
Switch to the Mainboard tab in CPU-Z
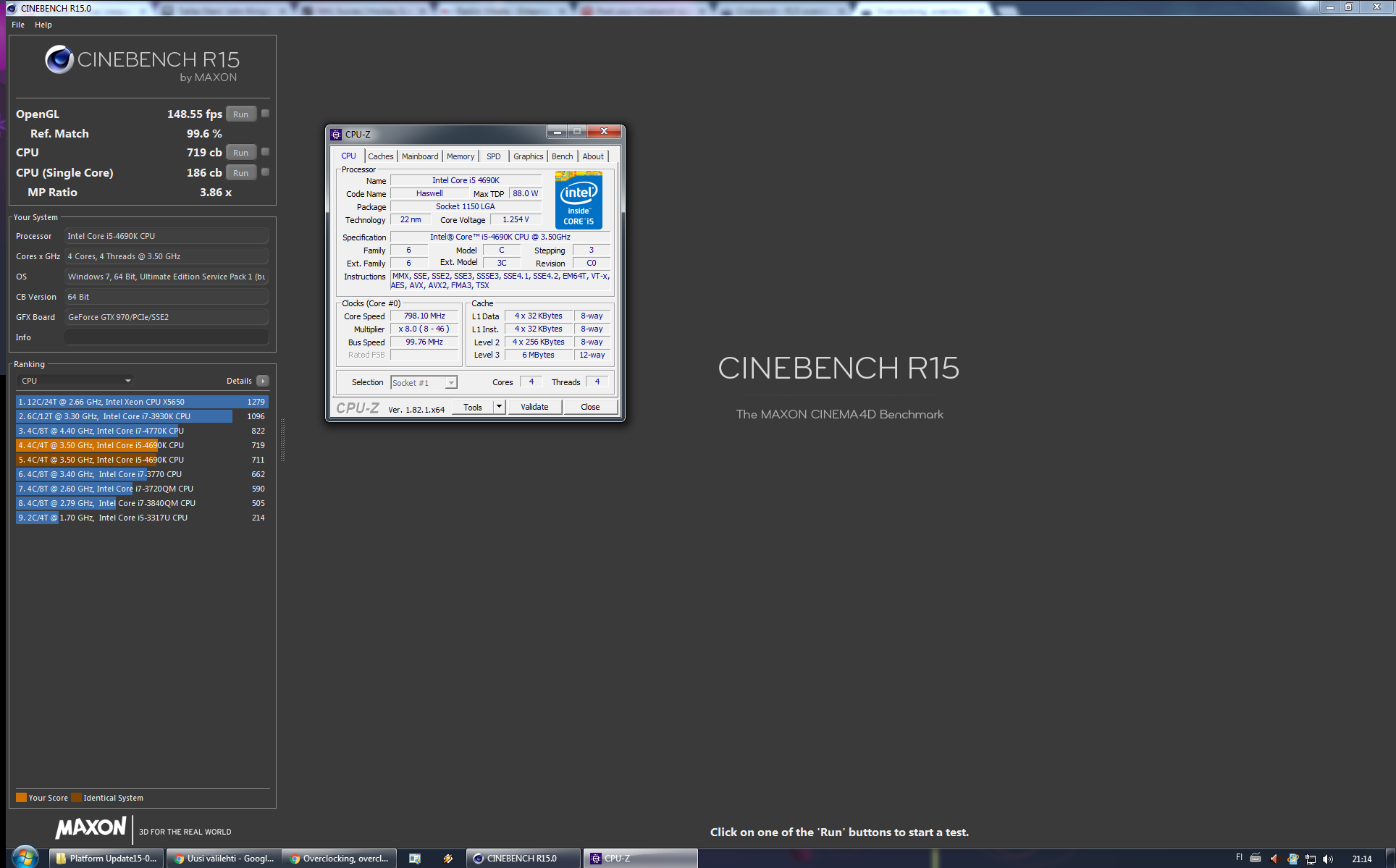click(x=420, y=156)
